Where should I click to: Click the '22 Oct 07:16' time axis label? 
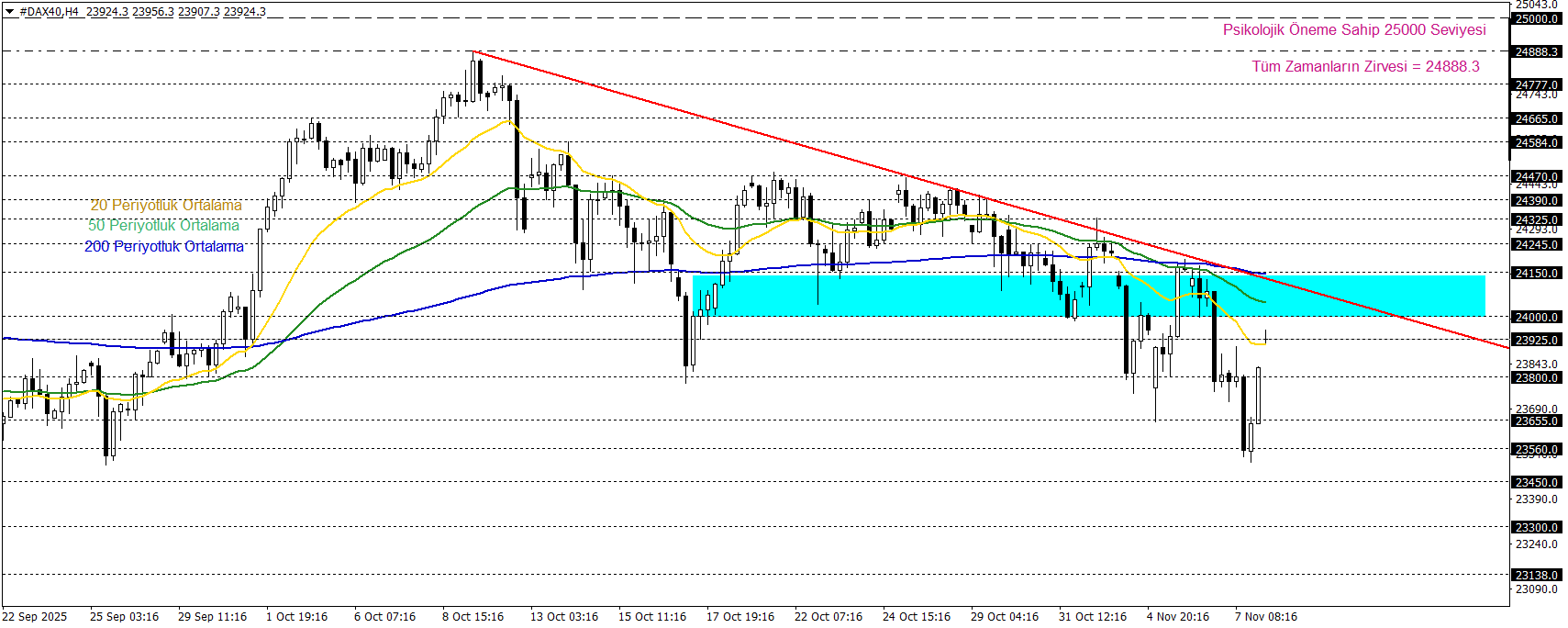coord(828,616)
